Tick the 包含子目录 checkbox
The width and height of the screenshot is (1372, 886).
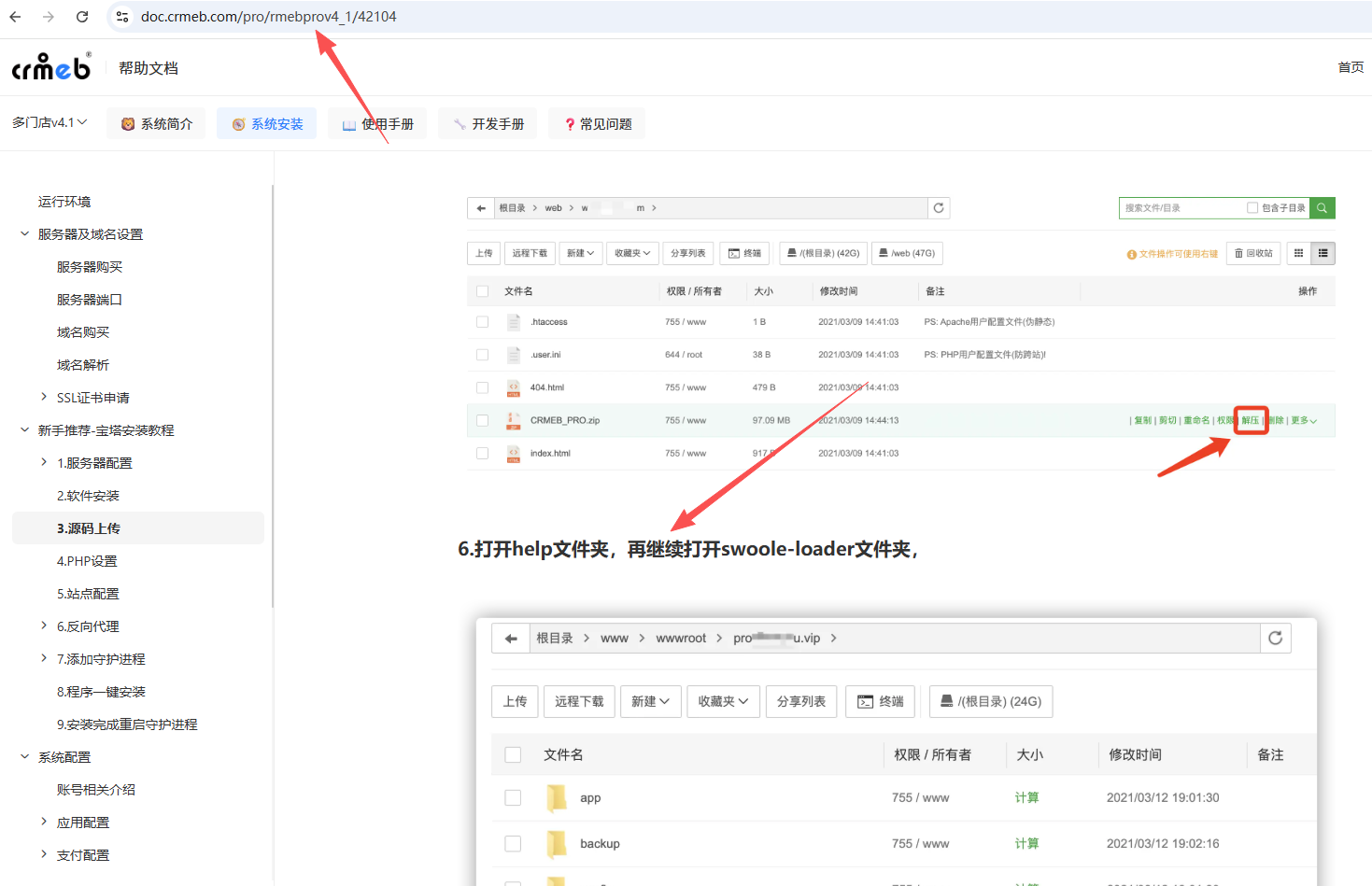(1252, 208)
